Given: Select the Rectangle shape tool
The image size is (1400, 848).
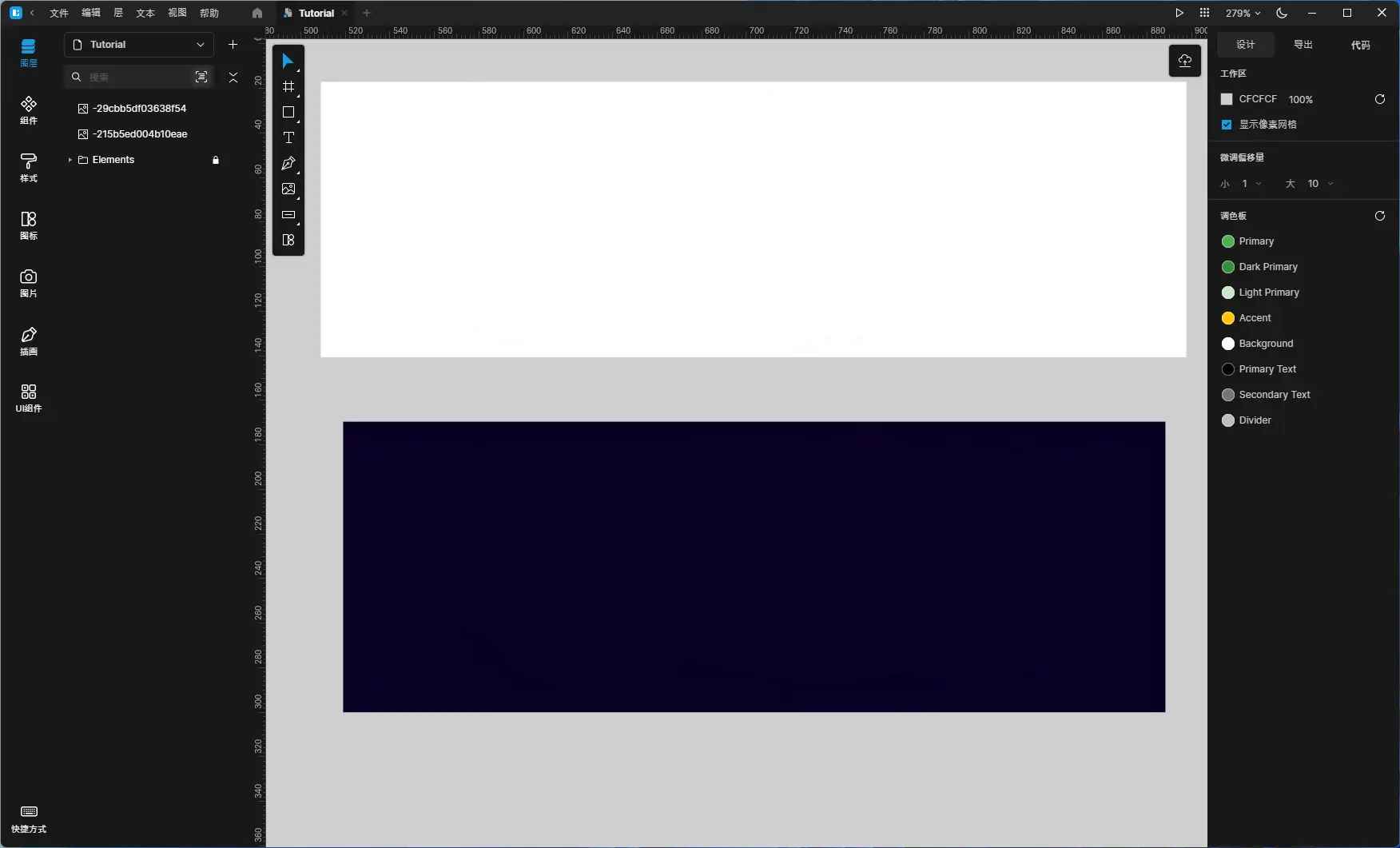Looking at the screenshot, I should (x=288, y=112).
